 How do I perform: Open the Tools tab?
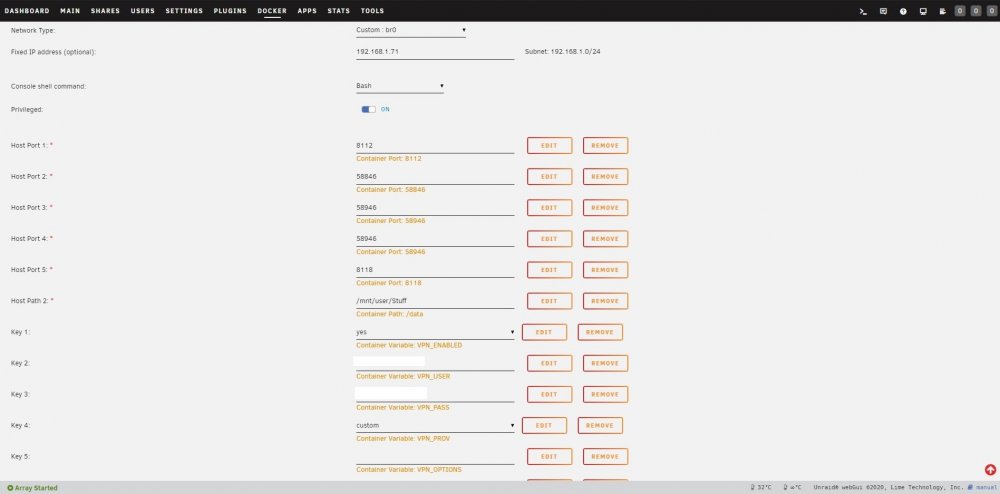coord(372,11)
